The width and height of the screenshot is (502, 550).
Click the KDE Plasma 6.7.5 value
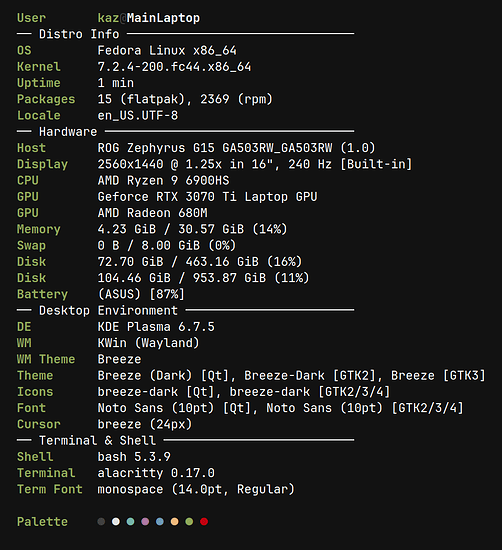click(x=156, y=327)
